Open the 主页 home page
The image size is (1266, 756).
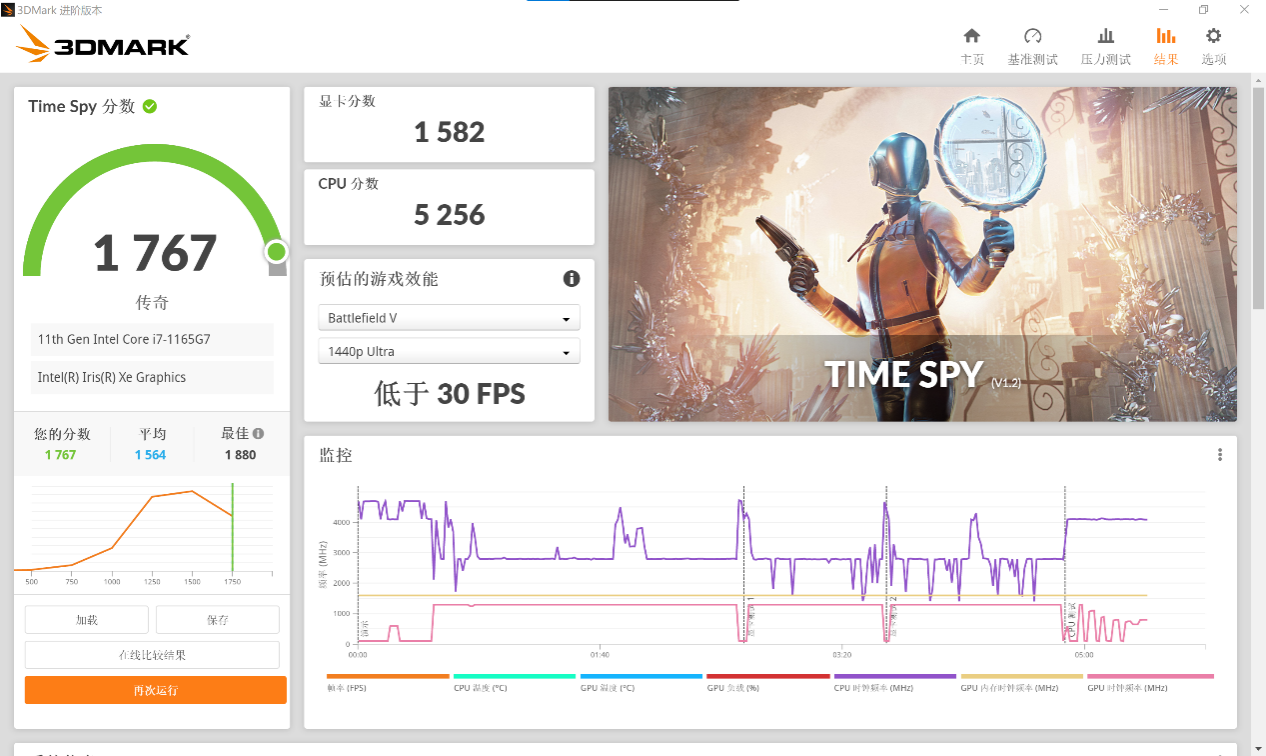972,47
